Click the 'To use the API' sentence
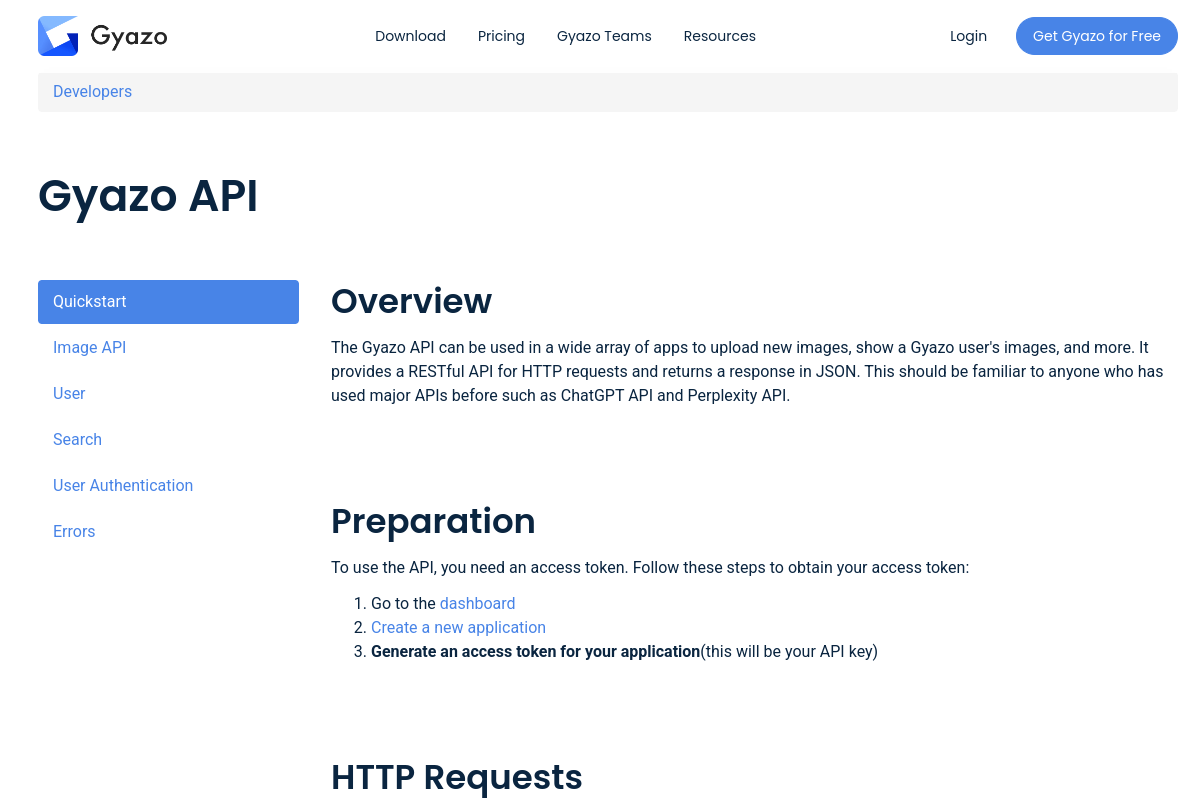 650,568
